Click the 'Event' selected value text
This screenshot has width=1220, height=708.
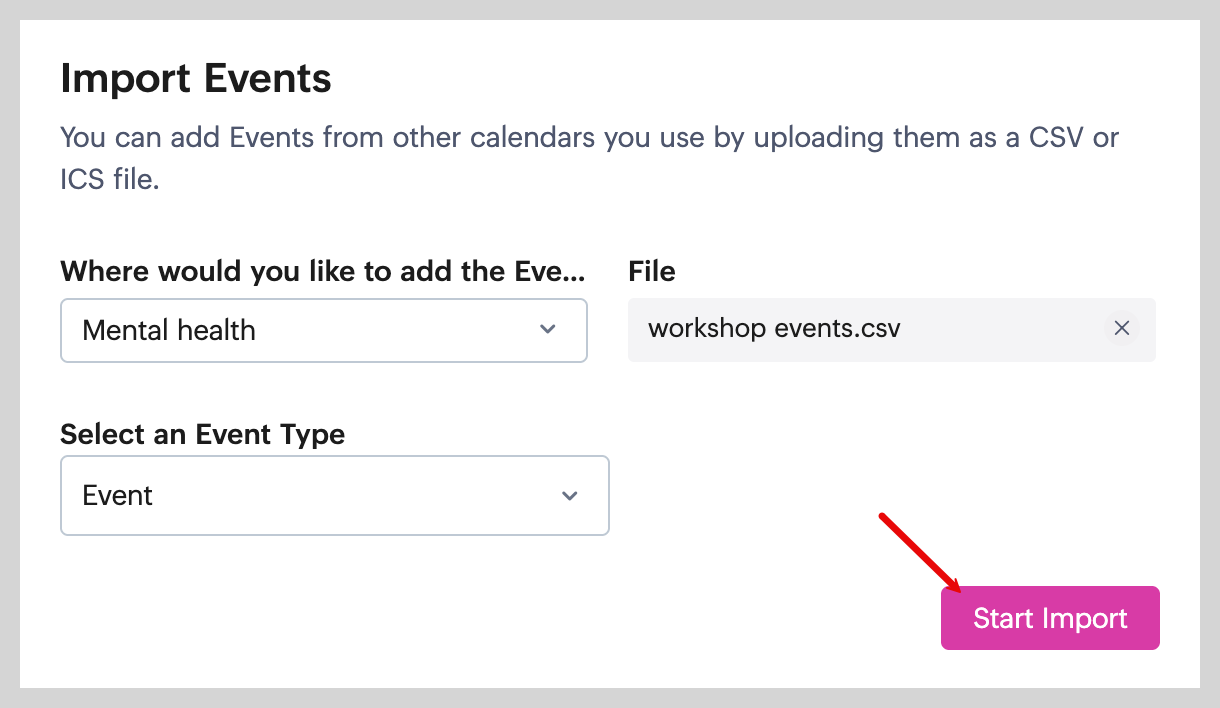click(118, 496)
